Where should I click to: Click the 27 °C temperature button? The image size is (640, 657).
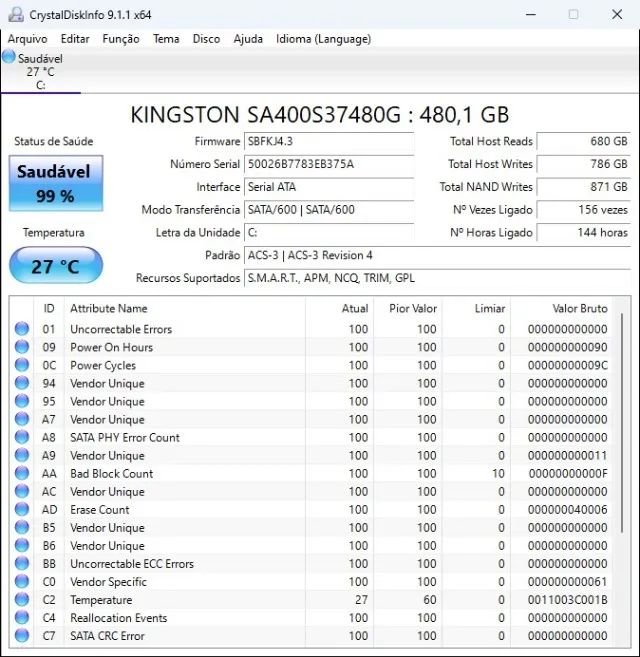point(56,266)
